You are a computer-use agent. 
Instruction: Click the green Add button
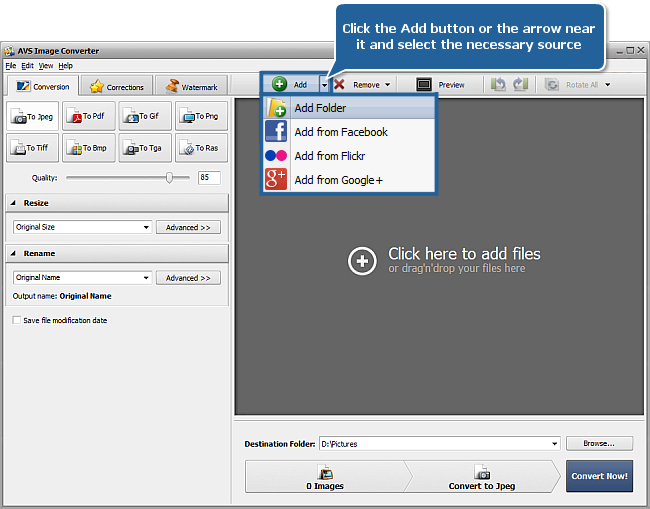[290, 85]
